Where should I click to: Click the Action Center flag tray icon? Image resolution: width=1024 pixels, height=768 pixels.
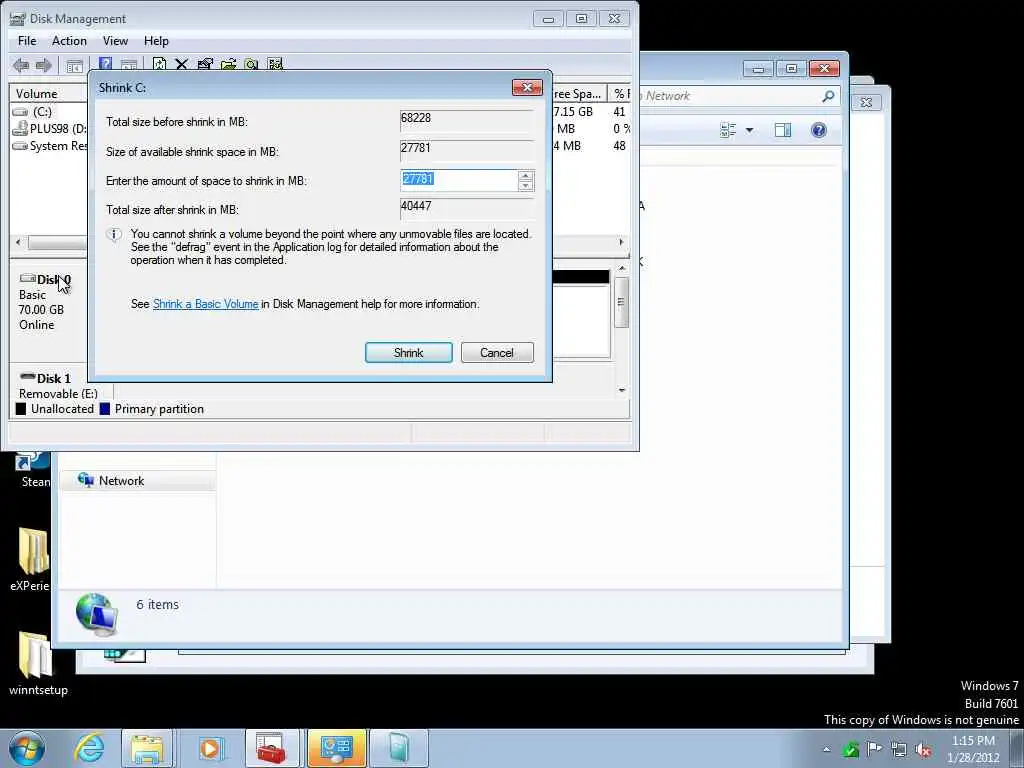[x=874, y=748]
